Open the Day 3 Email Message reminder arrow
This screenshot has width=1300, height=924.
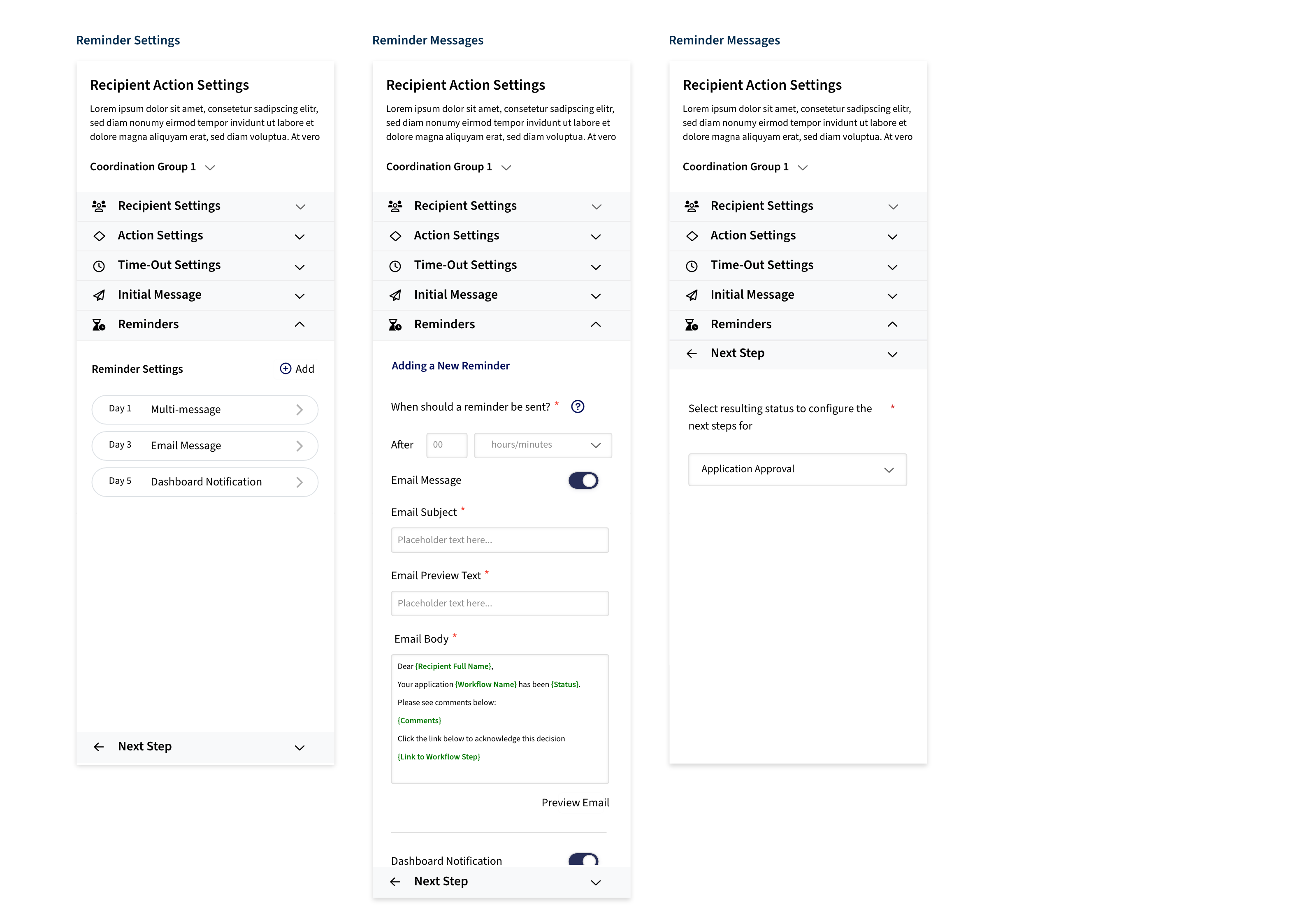coord(299,446)
